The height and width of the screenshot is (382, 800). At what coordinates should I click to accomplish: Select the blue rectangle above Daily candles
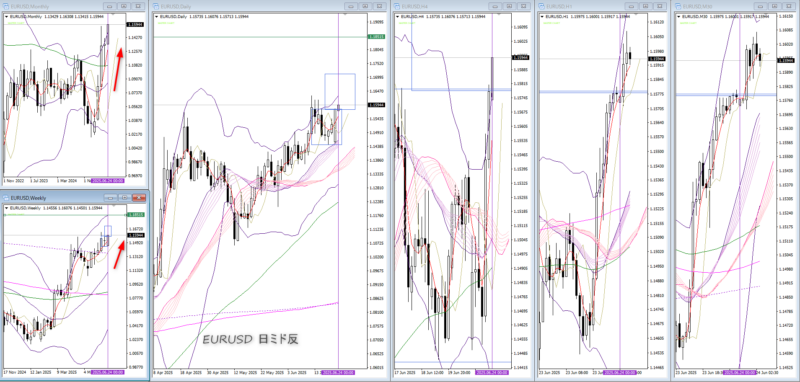pos(340,91)
